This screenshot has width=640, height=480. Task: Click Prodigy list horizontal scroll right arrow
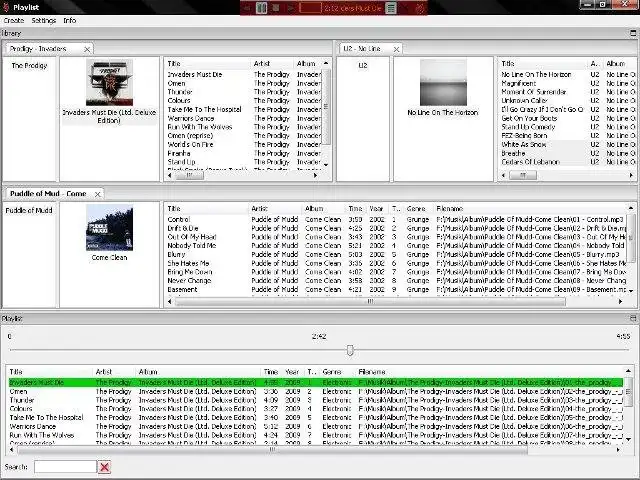click(315, 176)
